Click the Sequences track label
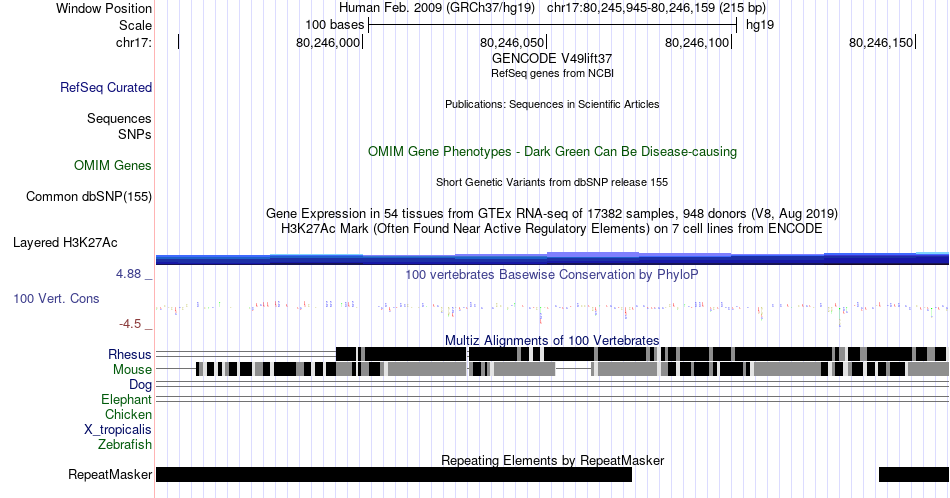Image resolution: width=950 pixels, height=498 pixels. (x=119, y=118)
